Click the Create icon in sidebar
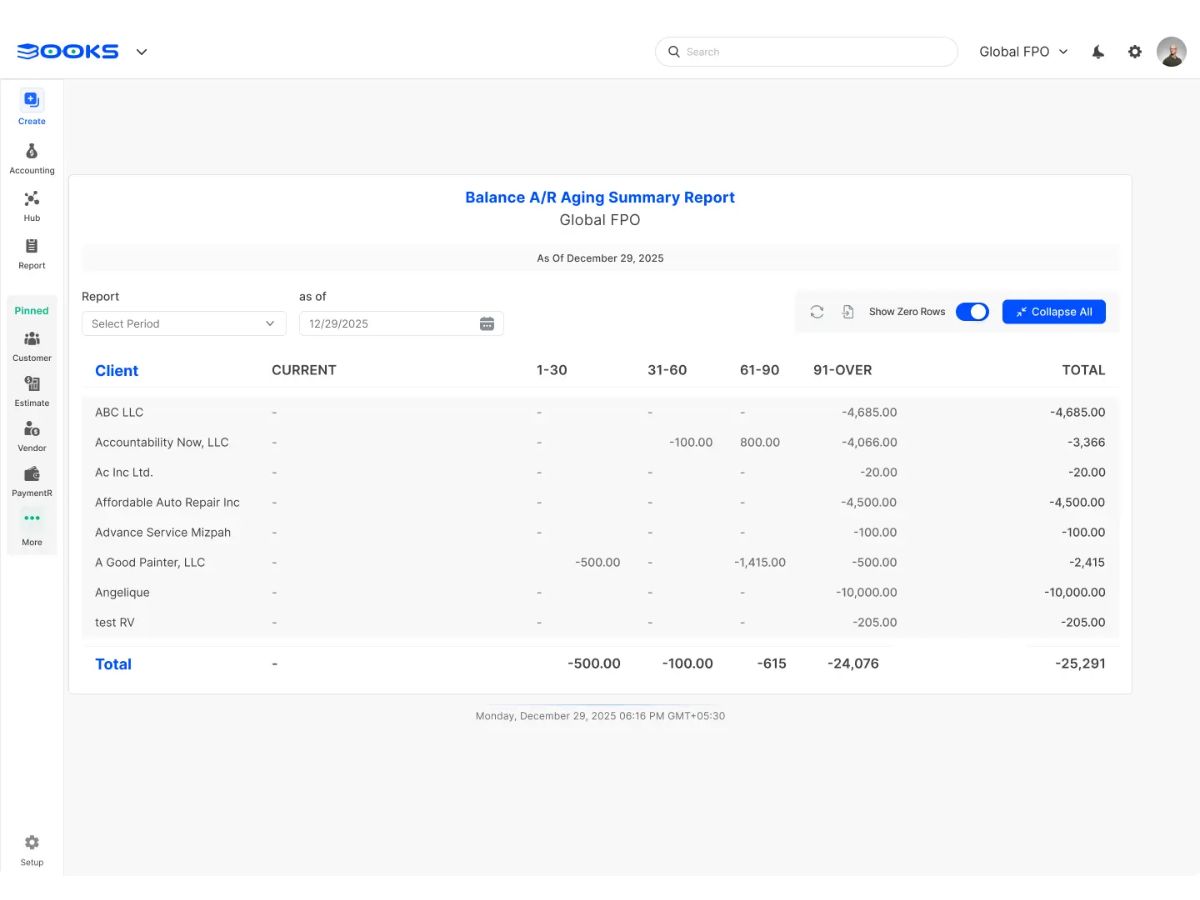Viewport: 1200px width, 900px height. point(31,100)
